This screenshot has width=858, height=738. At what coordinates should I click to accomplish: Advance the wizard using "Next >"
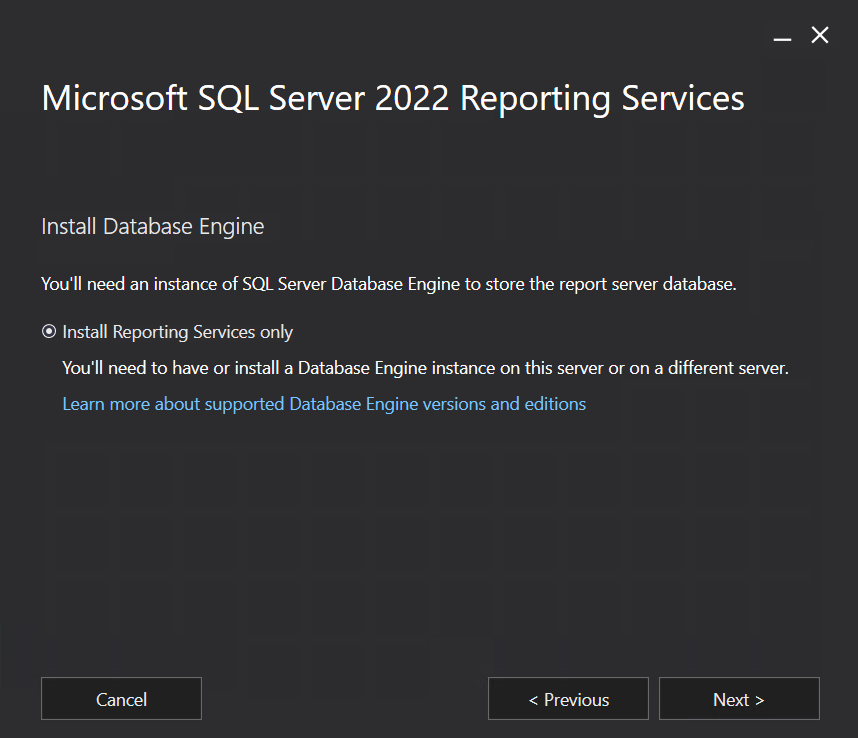point(739,699)
